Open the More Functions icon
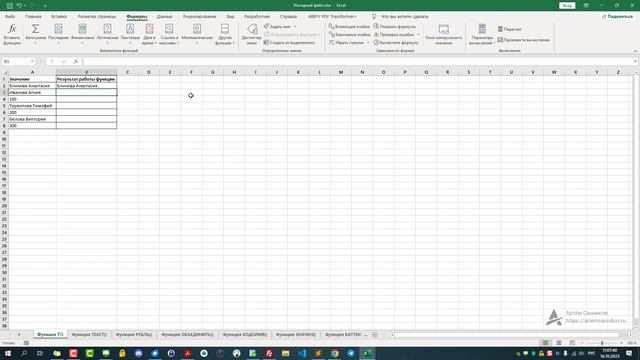The height and width of the screenshot is (360, 640). [x=224, y=29]
